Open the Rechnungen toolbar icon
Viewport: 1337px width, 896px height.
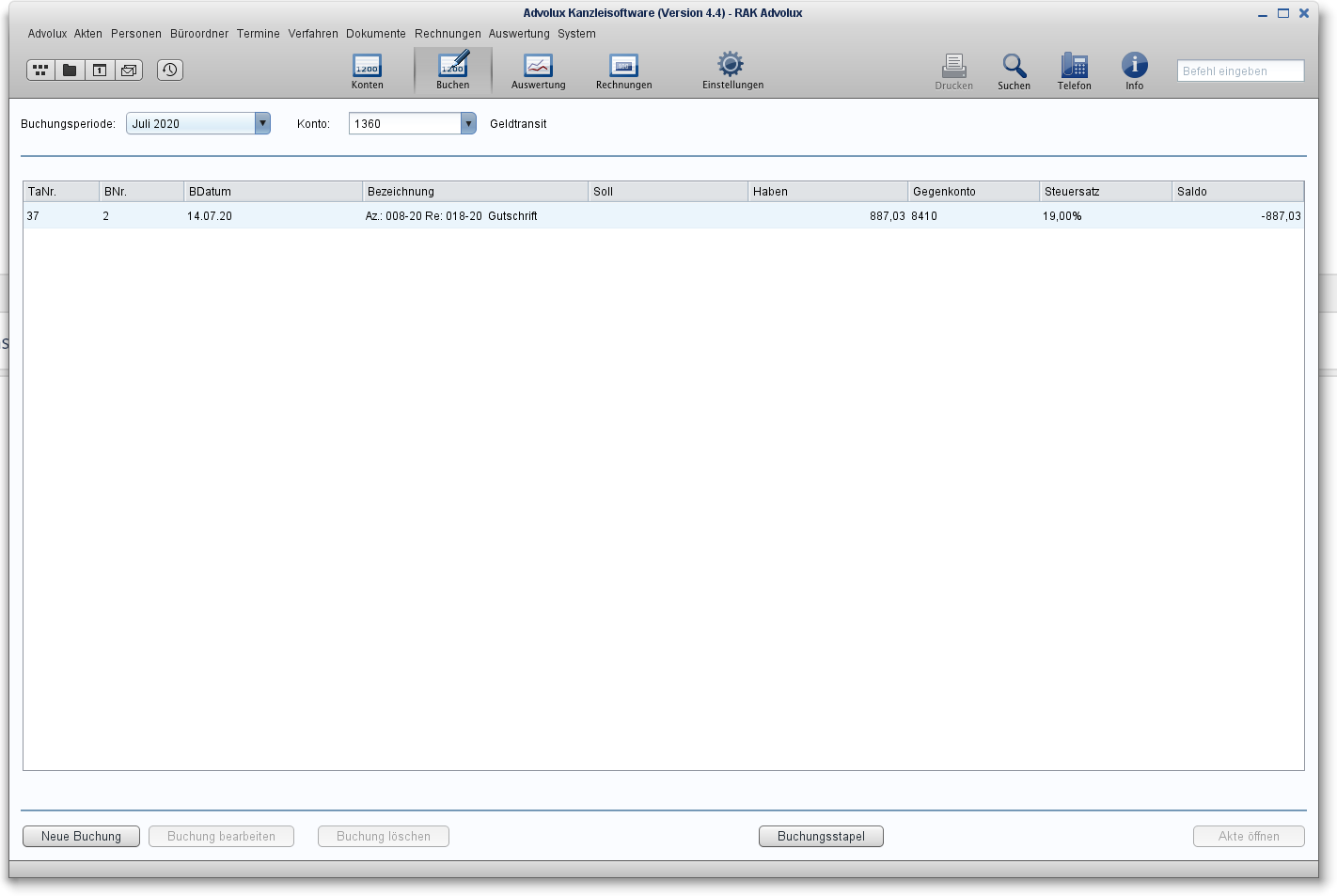click(x=623, y=71)
